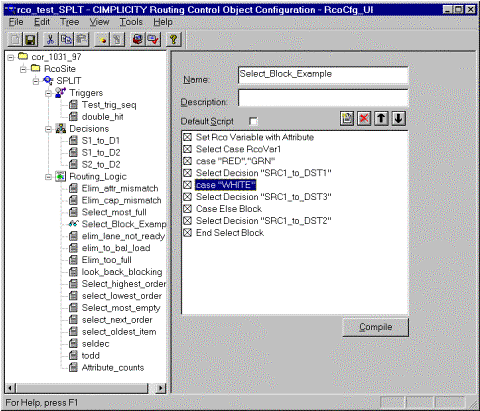Move selected block down with arrow button
Image resolution: width=480 pixels, height=411 pixels.
pos(399,118)
